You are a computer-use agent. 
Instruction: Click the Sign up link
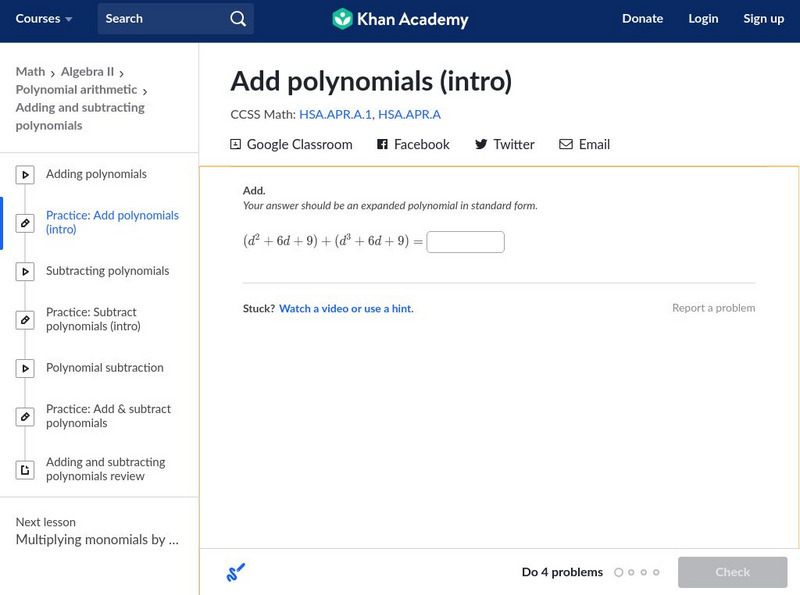(763, 19)
